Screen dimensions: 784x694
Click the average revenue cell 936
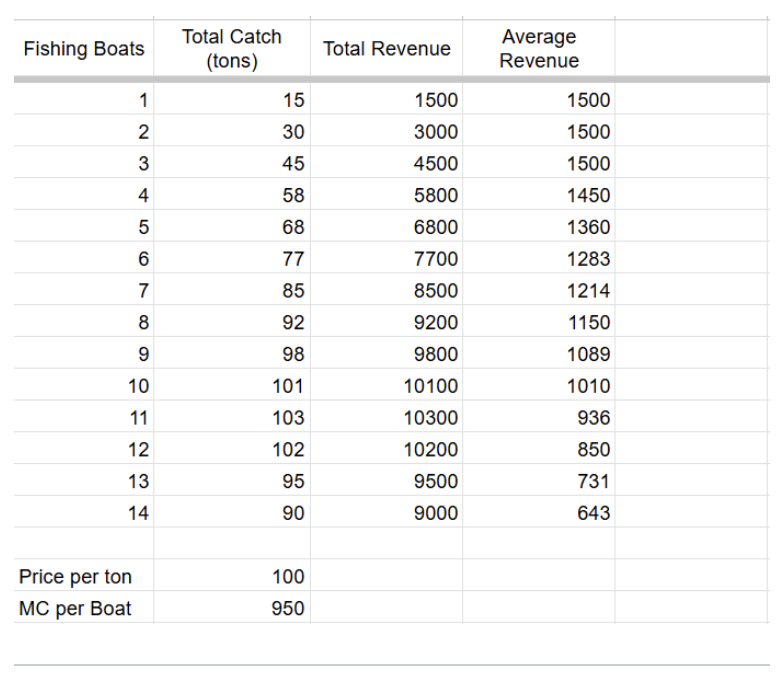(x=539, y=416)
